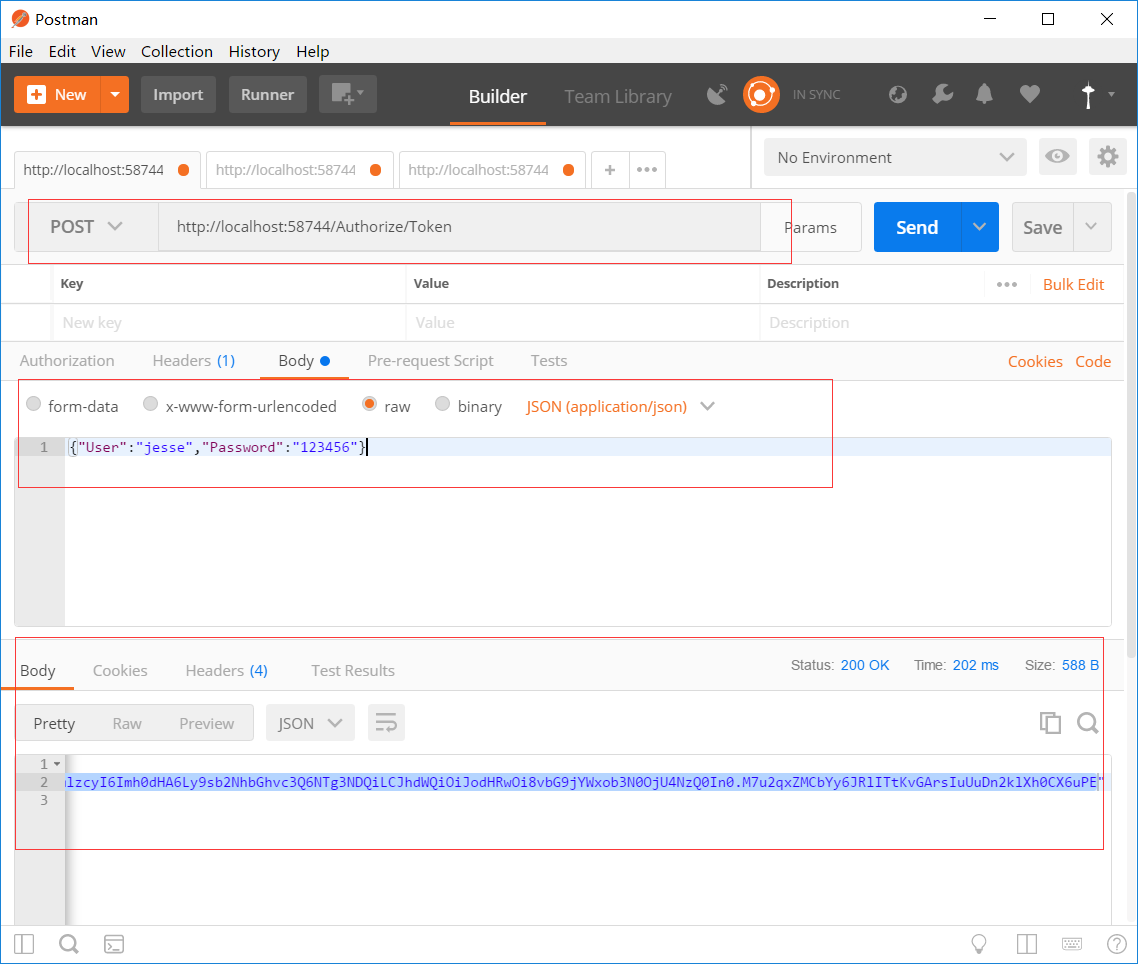
Task: Open the Collection menu
Action: point(176,52)
